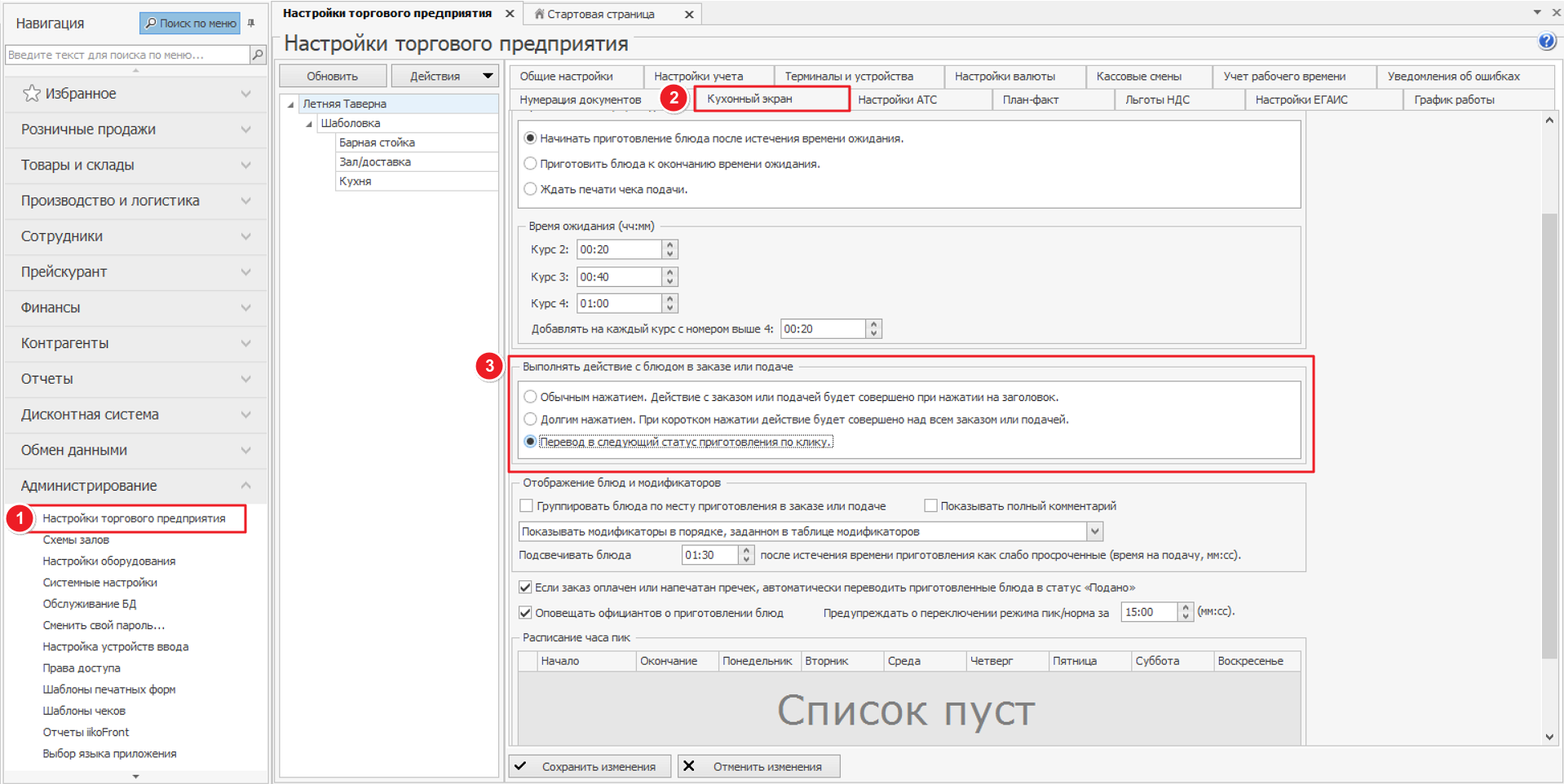Click the X icon on Отменить изменения
Screen dimensions: 1564x784
[x=689, y=766]
